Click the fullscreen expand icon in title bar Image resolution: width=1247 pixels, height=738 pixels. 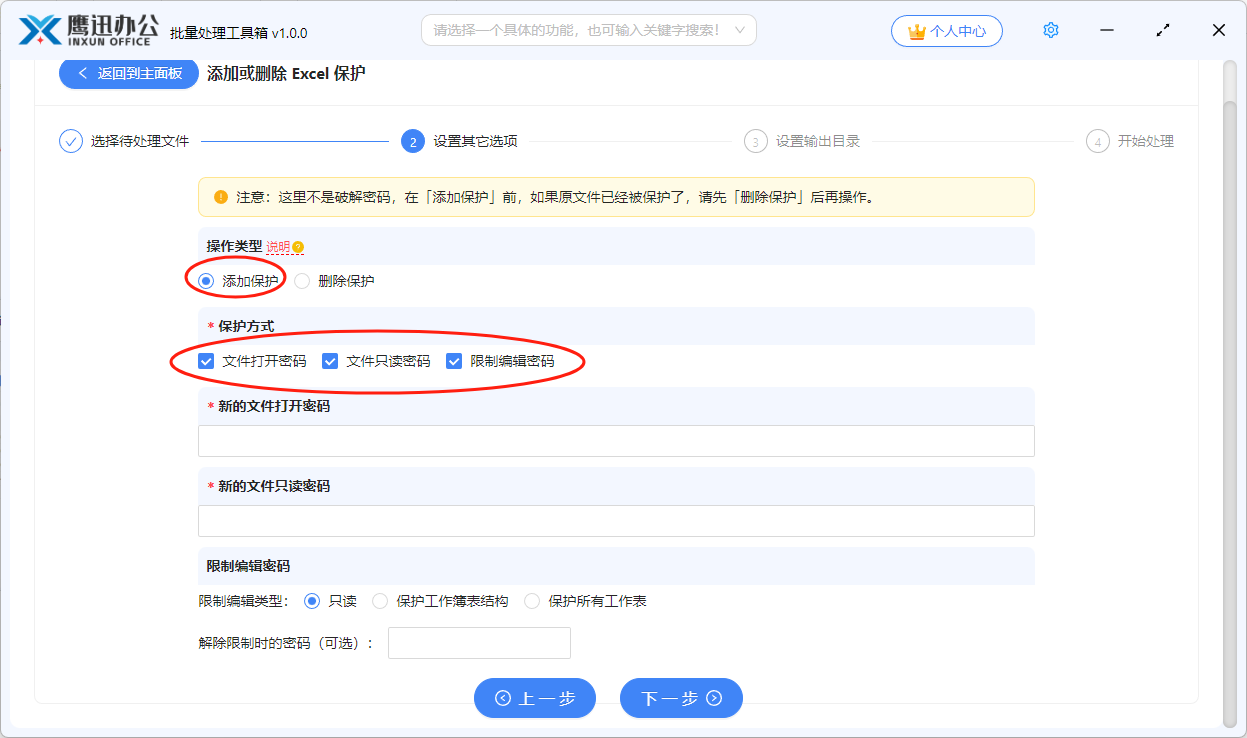coord(1162,30)
